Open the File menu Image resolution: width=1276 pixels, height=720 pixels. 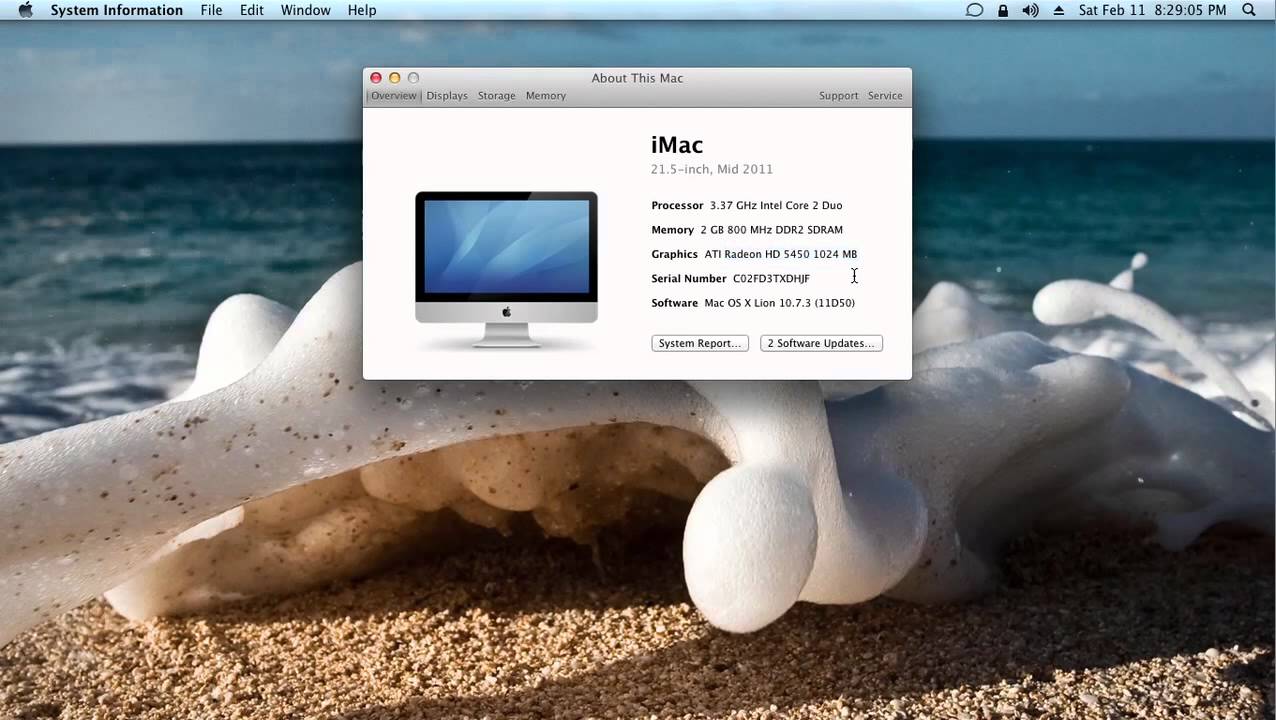[211, 10]
